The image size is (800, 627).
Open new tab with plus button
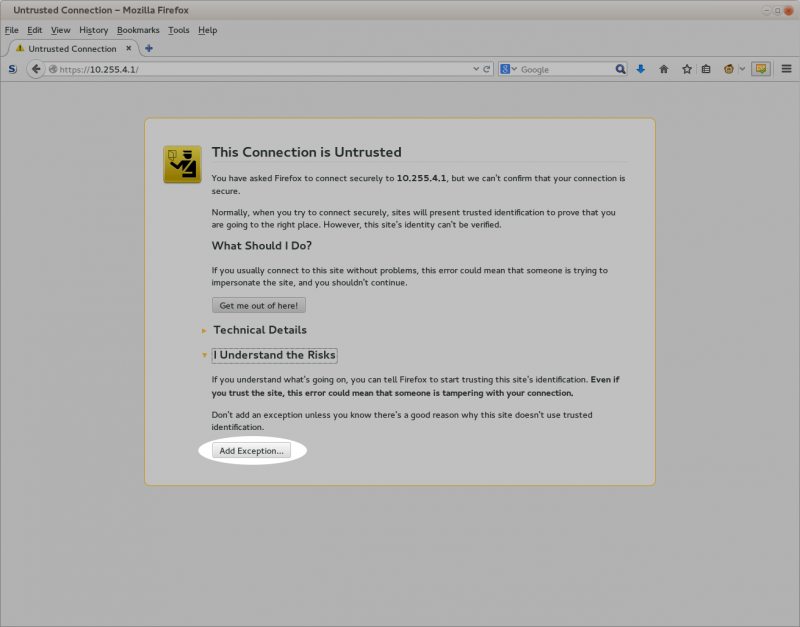pyautogui.click(x=149, y=48)
